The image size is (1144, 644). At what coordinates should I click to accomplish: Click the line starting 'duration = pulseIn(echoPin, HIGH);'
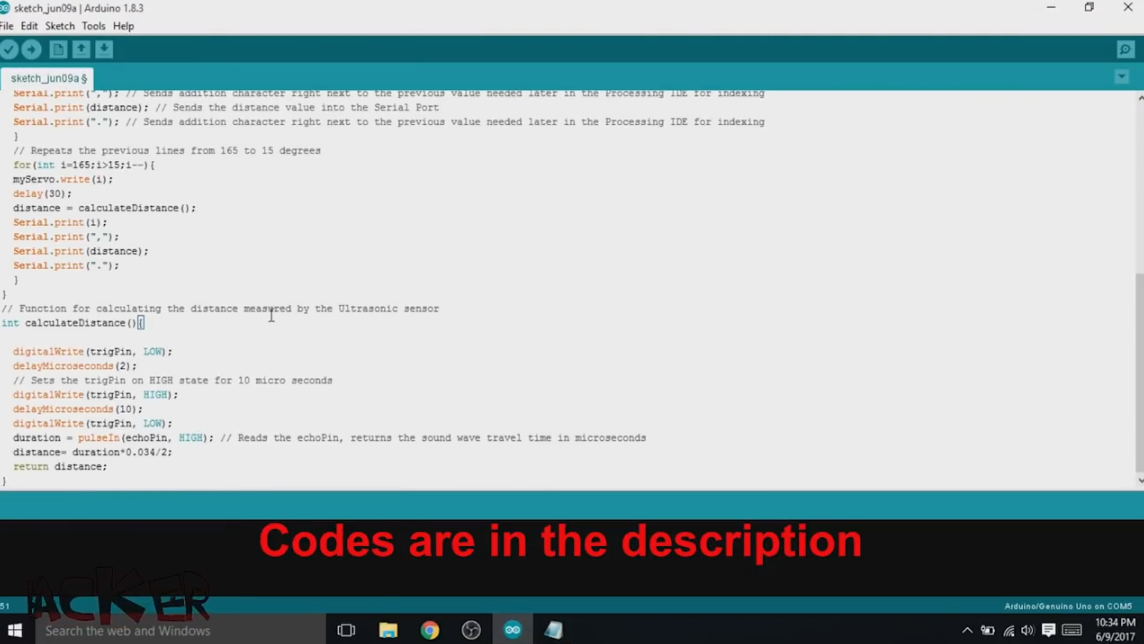(x=329, y=438)
